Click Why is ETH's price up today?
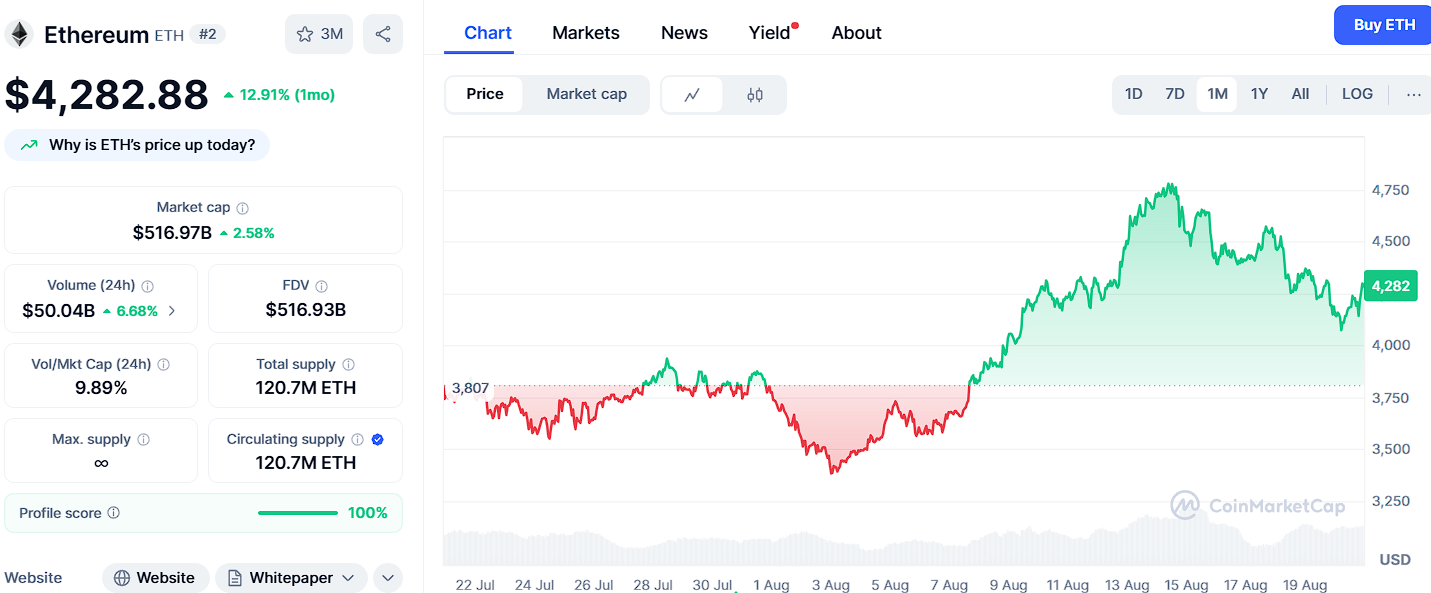 pos(137,145)
